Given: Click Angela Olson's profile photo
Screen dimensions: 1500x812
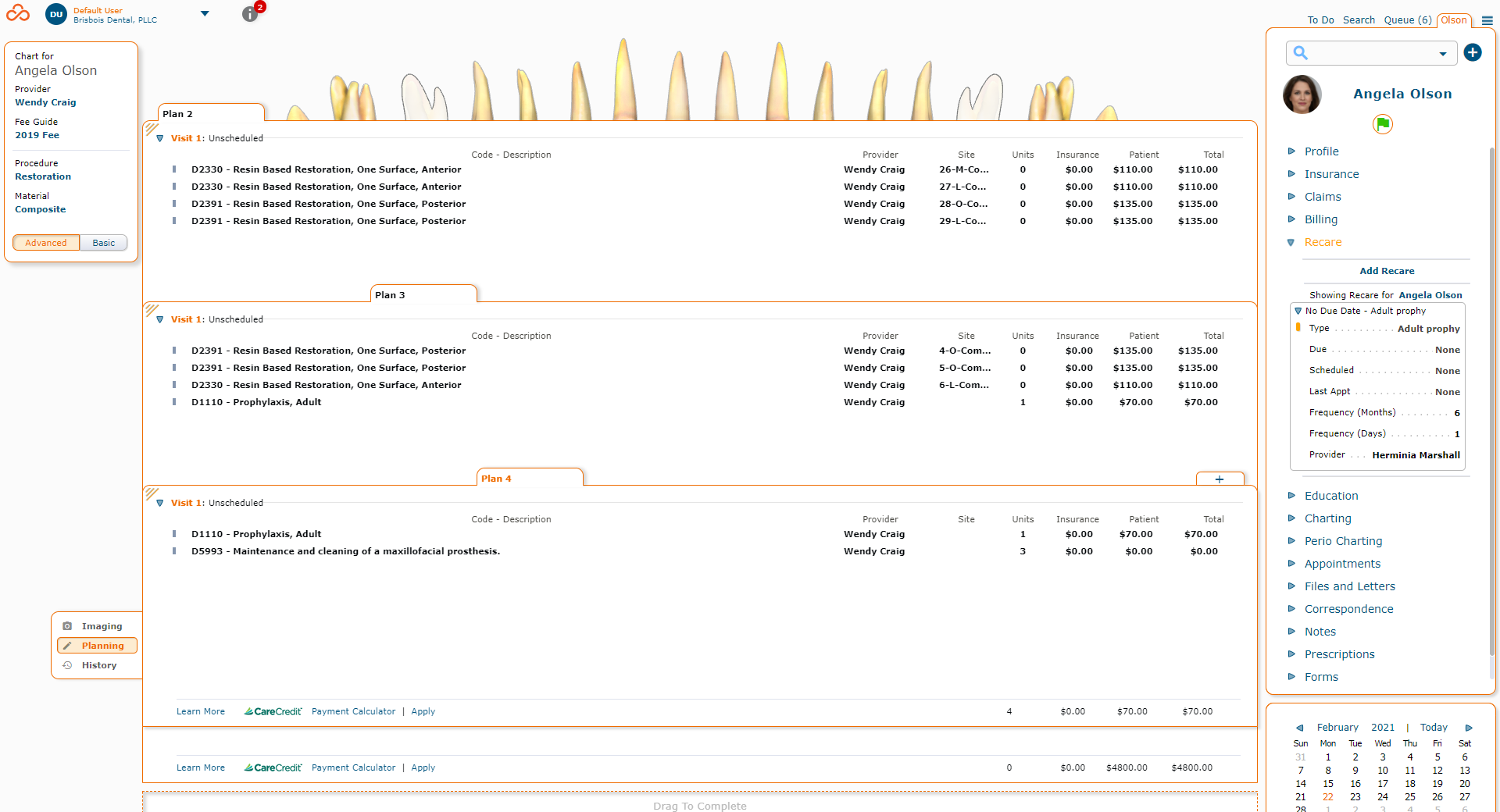Looking at the screenshot, I should coord(1302,94).
